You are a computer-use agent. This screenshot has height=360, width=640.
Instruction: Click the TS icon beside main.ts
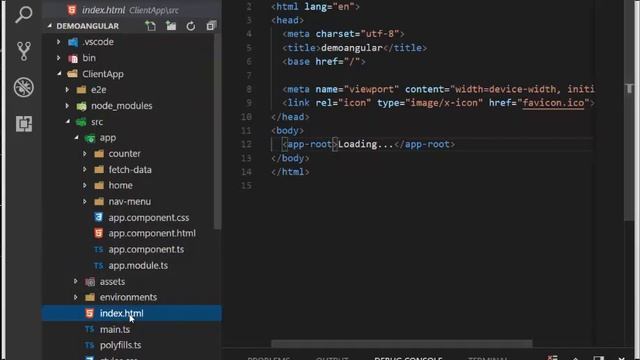coord(89,329)
